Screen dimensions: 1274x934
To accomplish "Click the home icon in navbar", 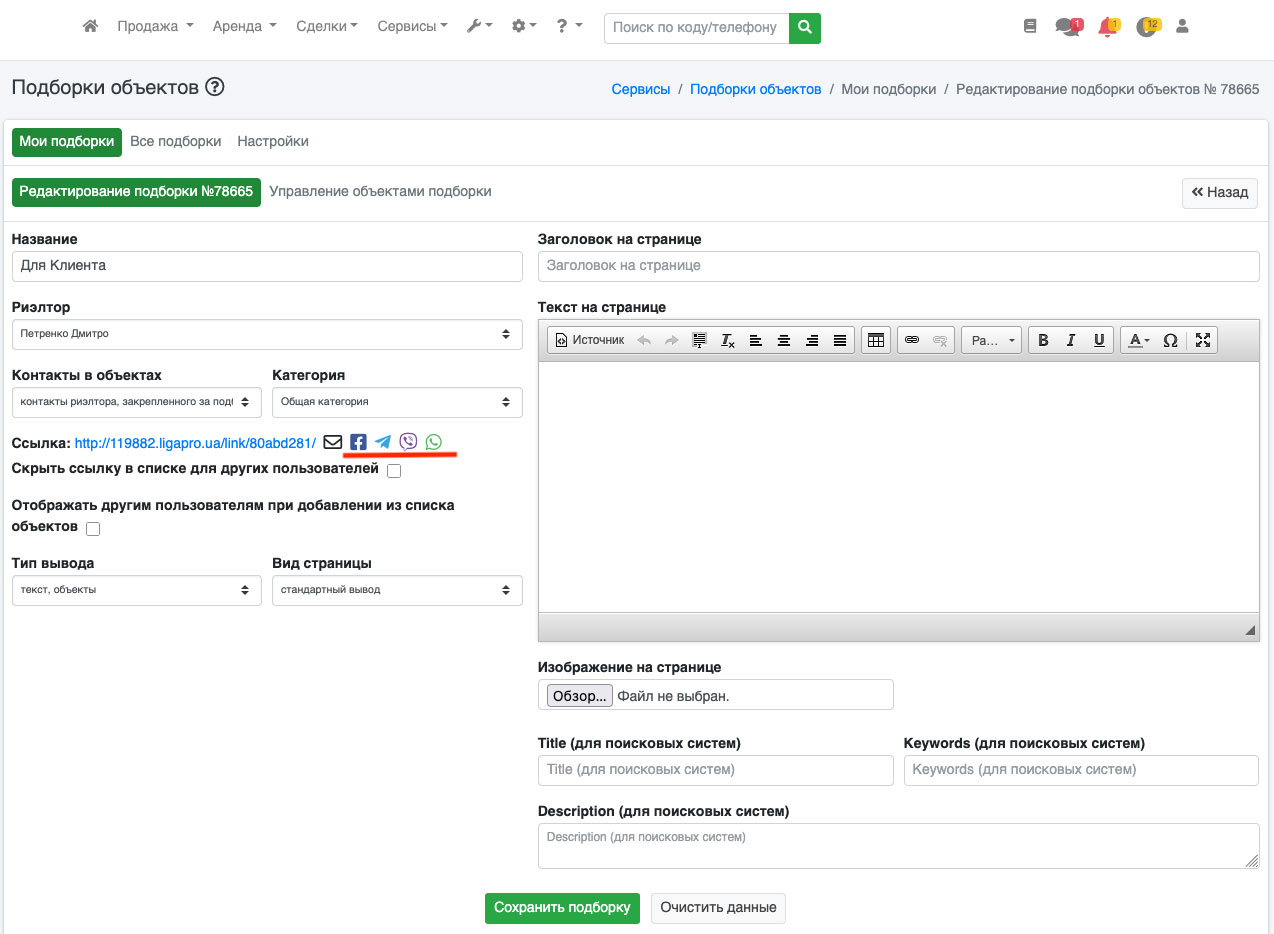I will [90, 27].
